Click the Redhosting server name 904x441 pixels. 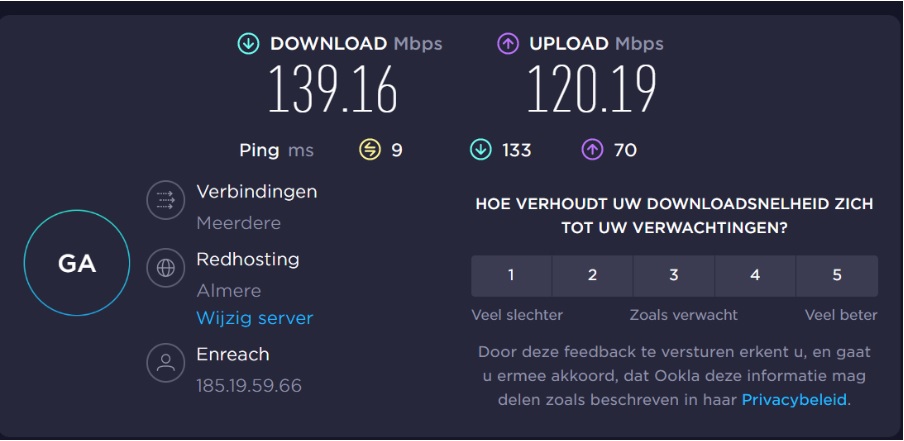coord(248,259)
